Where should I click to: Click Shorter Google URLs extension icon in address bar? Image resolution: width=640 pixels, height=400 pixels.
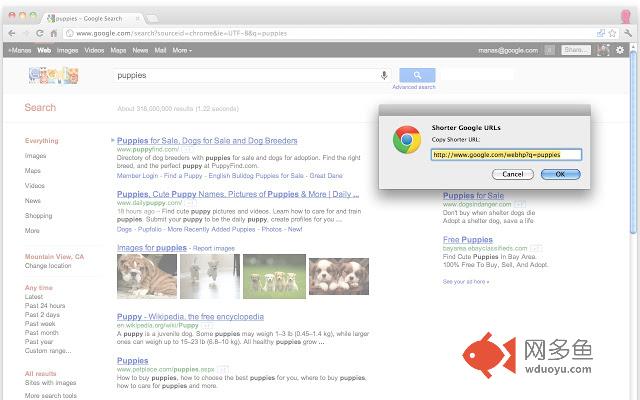[x=601, y=33]
